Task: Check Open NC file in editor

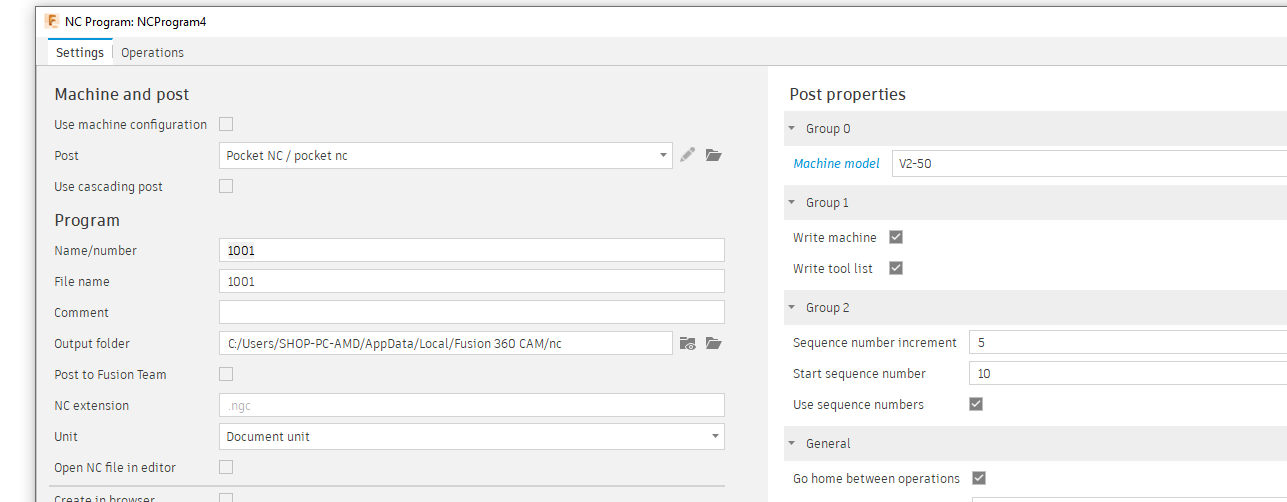Action: tap(226, 467)
